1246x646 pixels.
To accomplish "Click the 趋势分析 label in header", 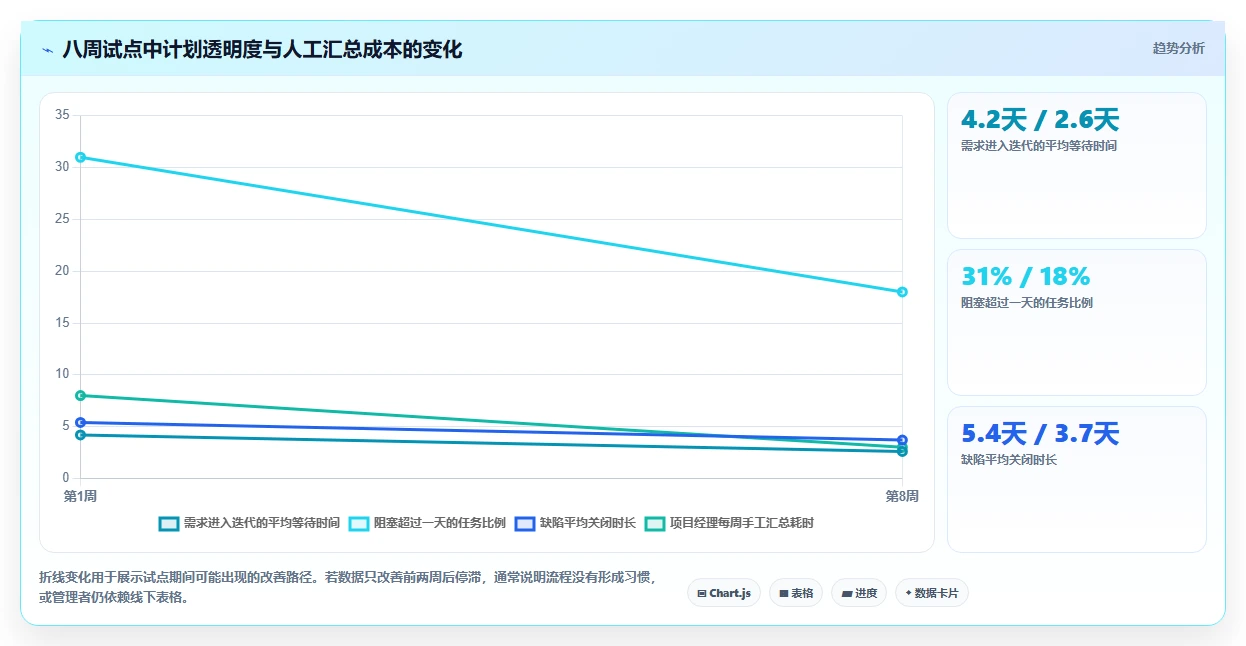I will (1178, 48).
